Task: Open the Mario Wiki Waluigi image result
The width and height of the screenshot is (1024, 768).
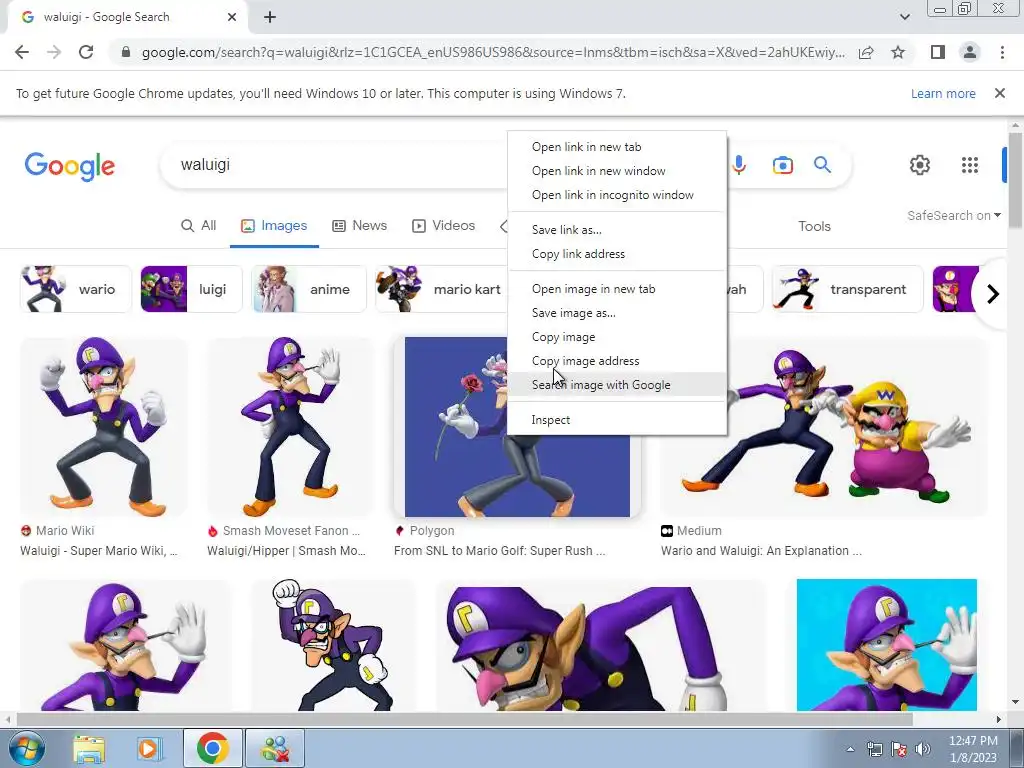Action: point(103,426)
